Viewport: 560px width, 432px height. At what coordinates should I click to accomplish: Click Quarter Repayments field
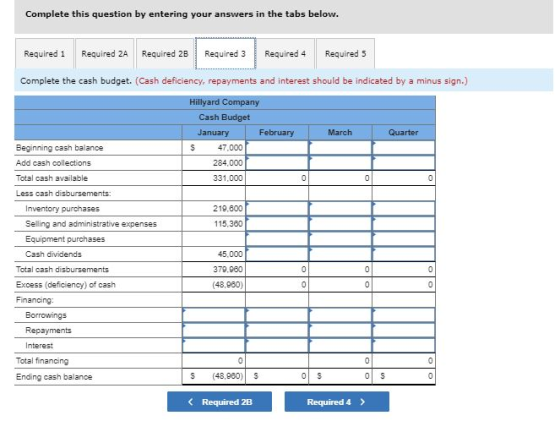[x=404, y=330]
